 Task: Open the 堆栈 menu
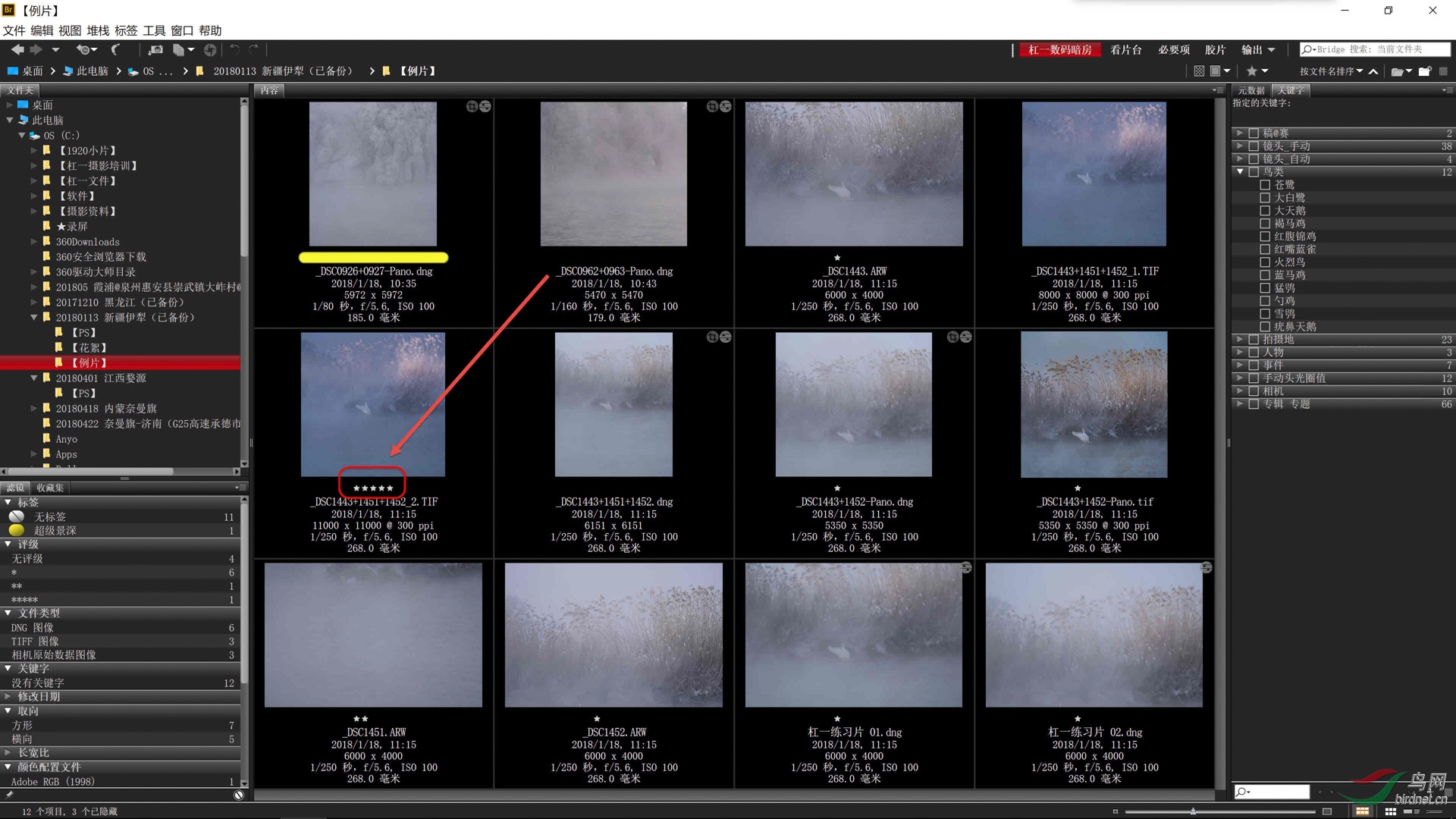click(x=98, y=30)
